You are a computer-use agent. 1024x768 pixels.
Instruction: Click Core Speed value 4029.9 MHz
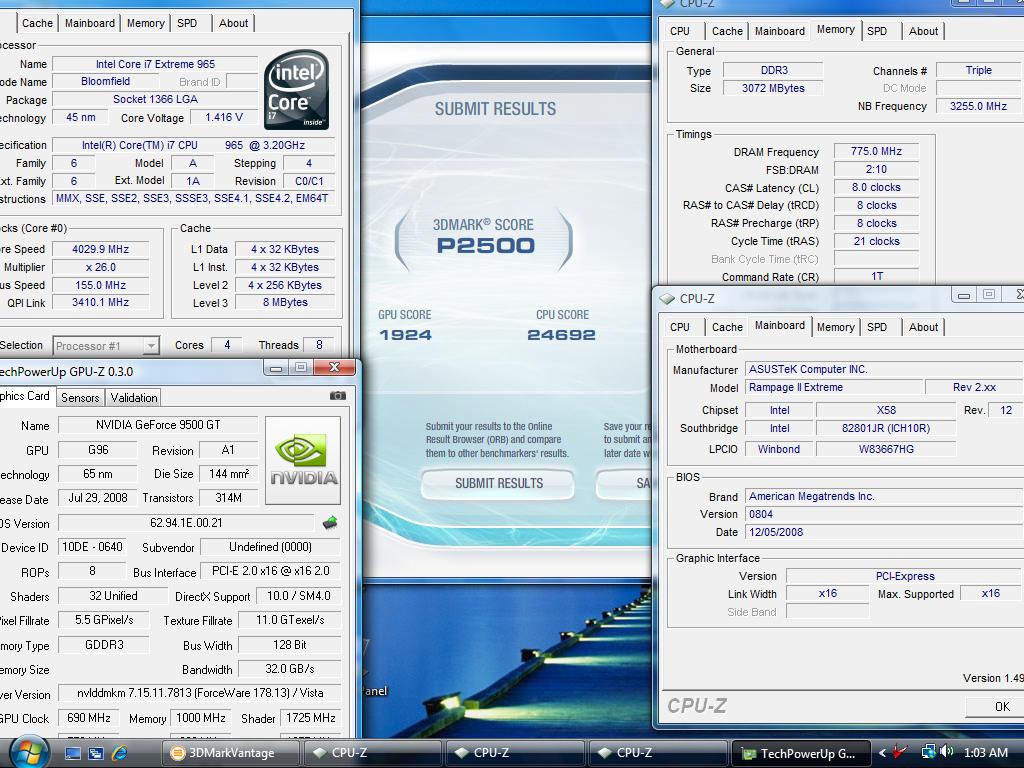pyautogui.click(x=101, y=249)
